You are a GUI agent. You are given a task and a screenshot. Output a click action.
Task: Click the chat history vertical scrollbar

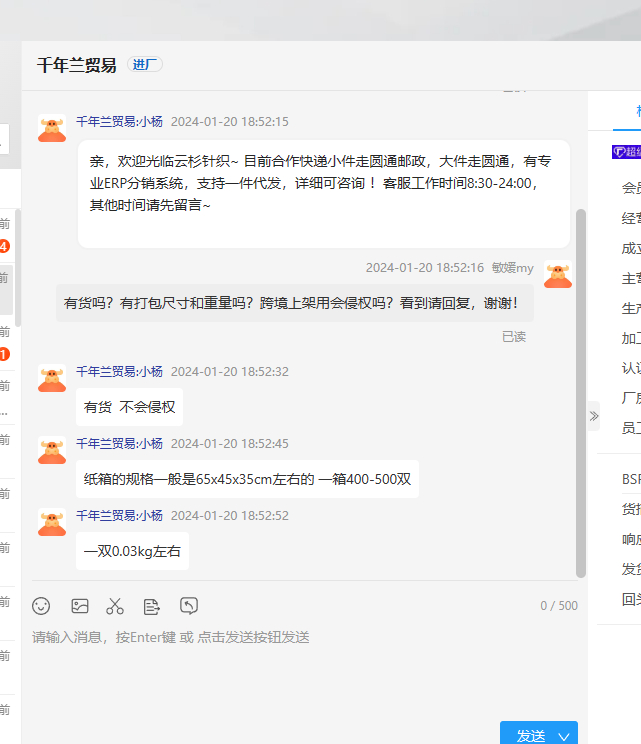pos(581,390)
